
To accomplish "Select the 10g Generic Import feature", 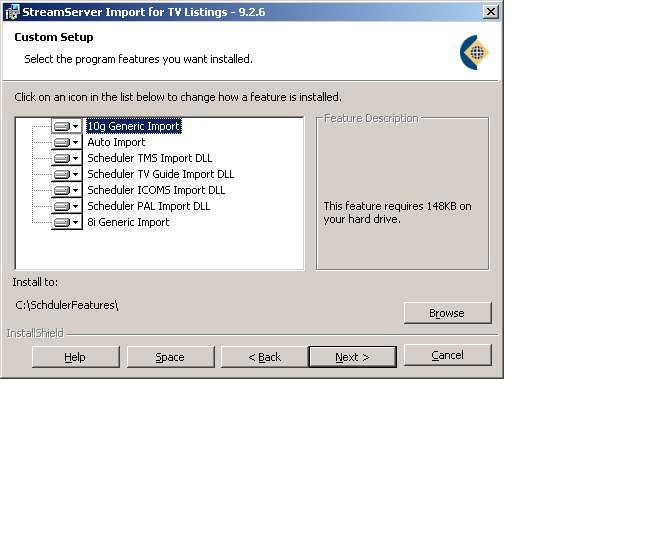I will (133, 126).
